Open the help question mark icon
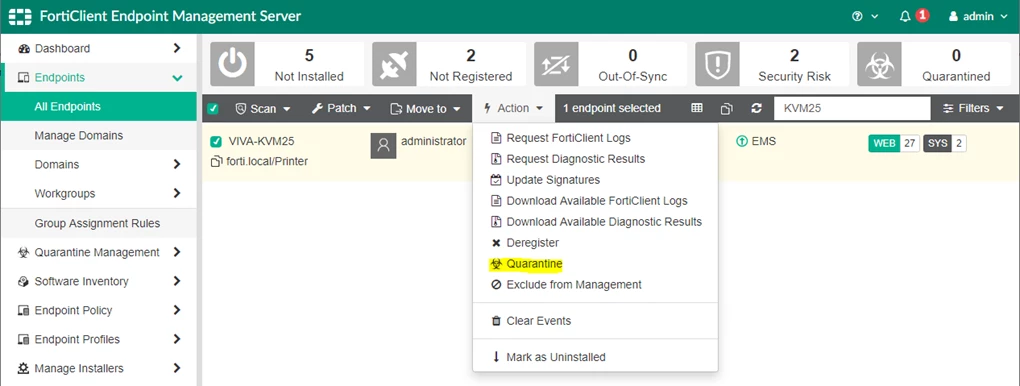The image size is (1020, 386). (x=857, y=16)
